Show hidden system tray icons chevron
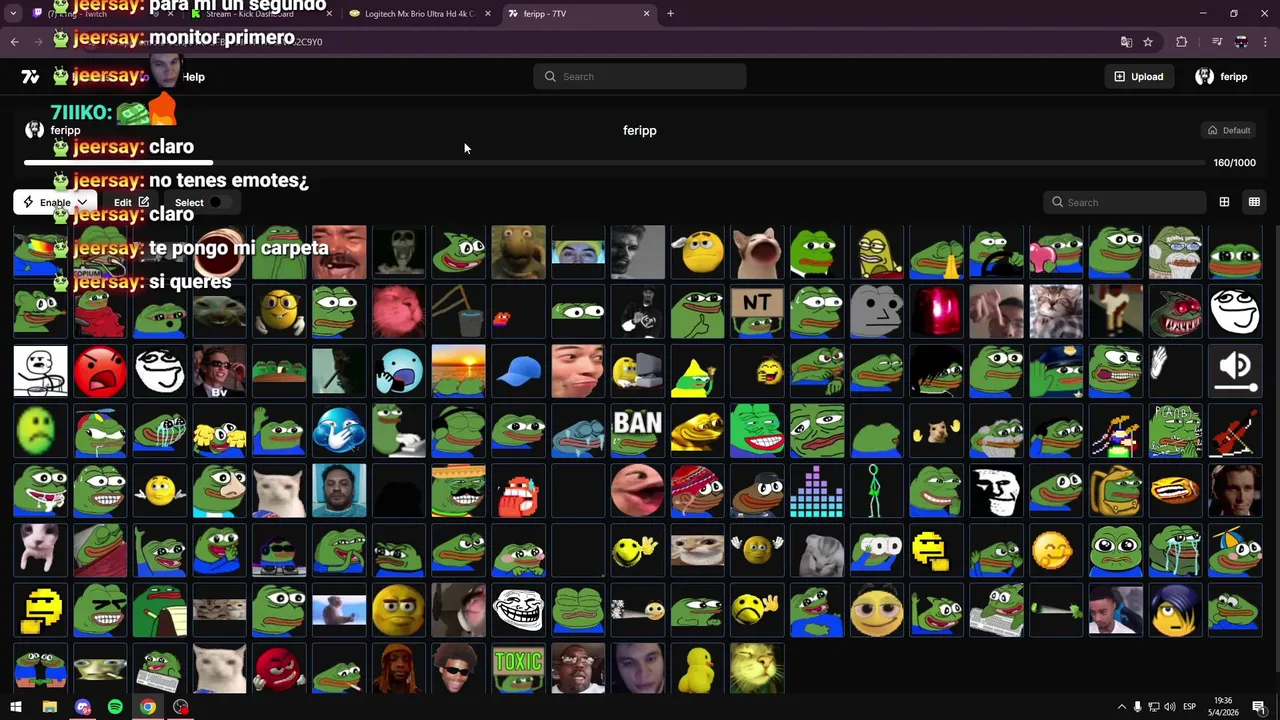The image size is (1280, 720). tap(1121, 707)
